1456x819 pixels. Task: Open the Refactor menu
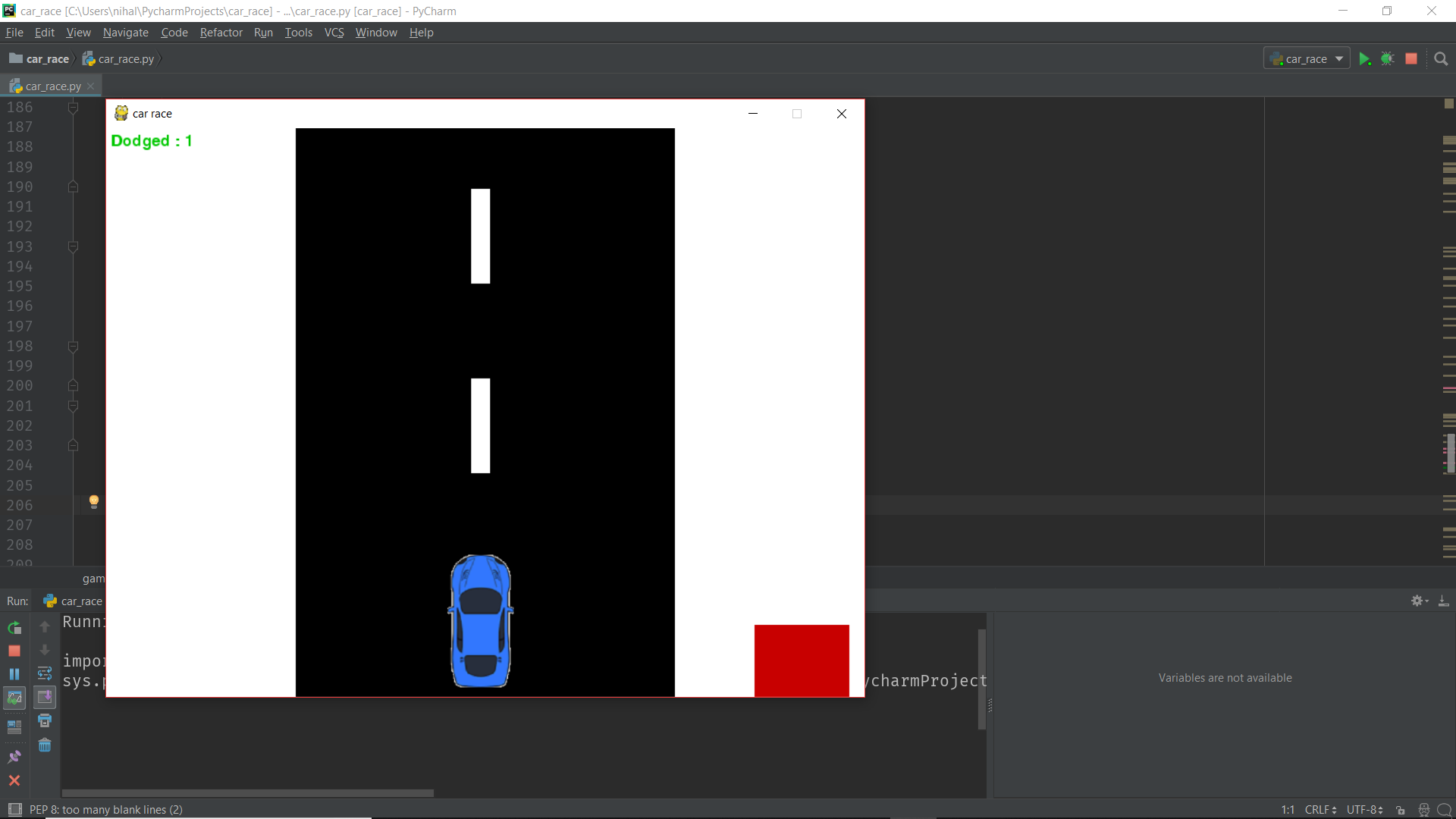(221, 33)
